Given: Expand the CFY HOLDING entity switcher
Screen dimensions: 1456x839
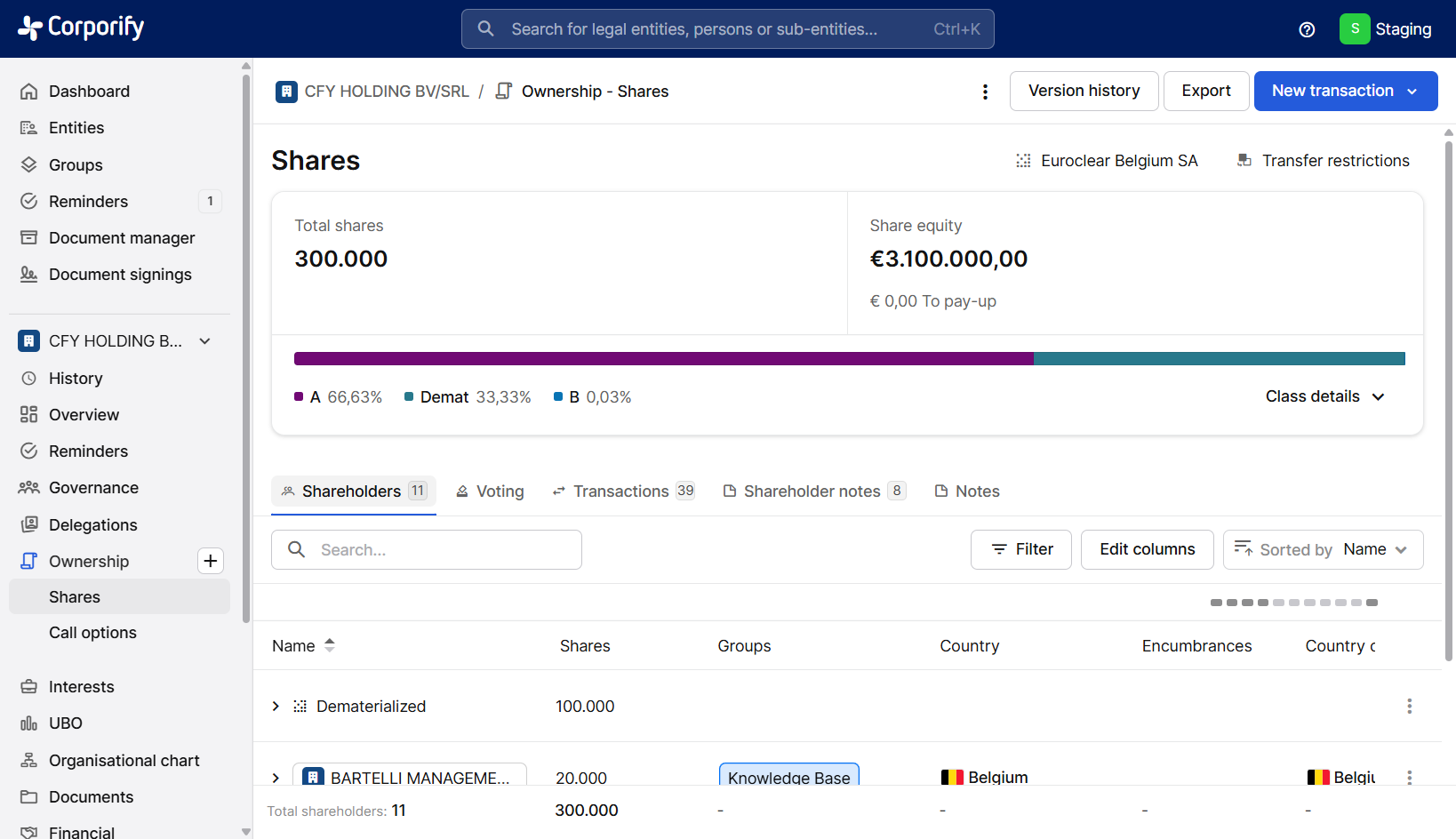Looking at the screenshot, I should [205, 341].
